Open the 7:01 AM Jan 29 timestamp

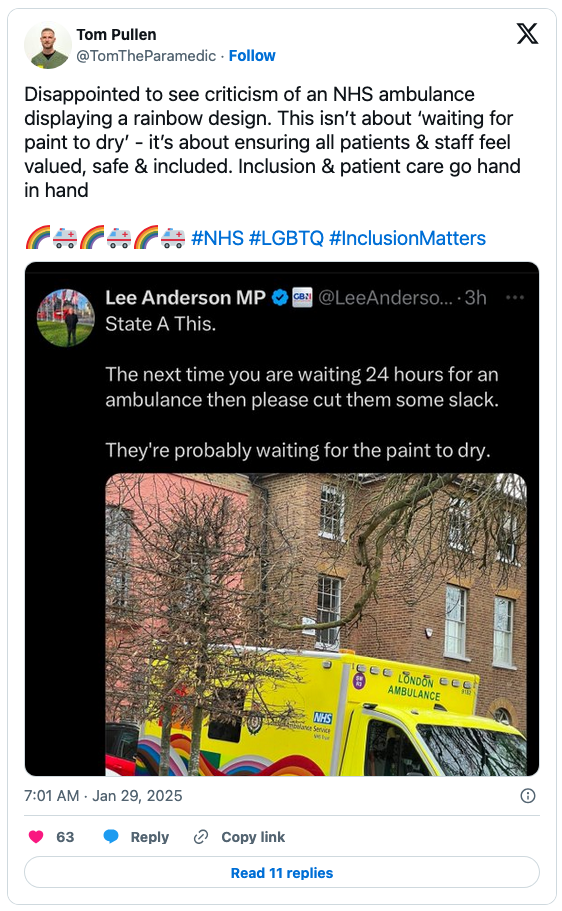103,795
